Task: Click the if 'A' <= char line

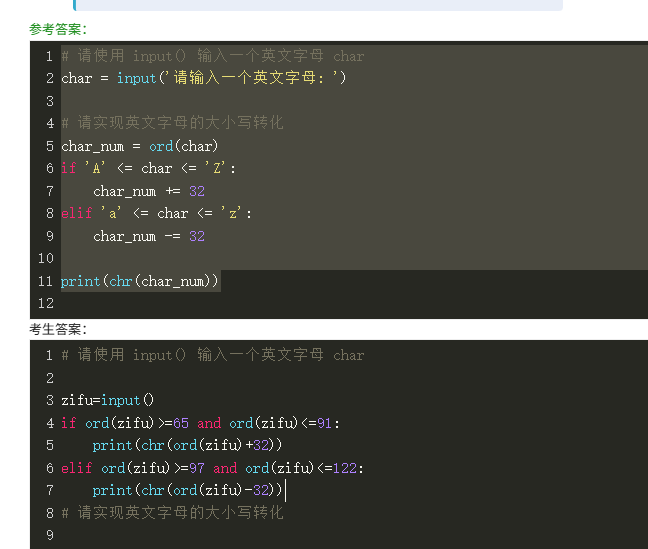Action: (x=148, y=168)
